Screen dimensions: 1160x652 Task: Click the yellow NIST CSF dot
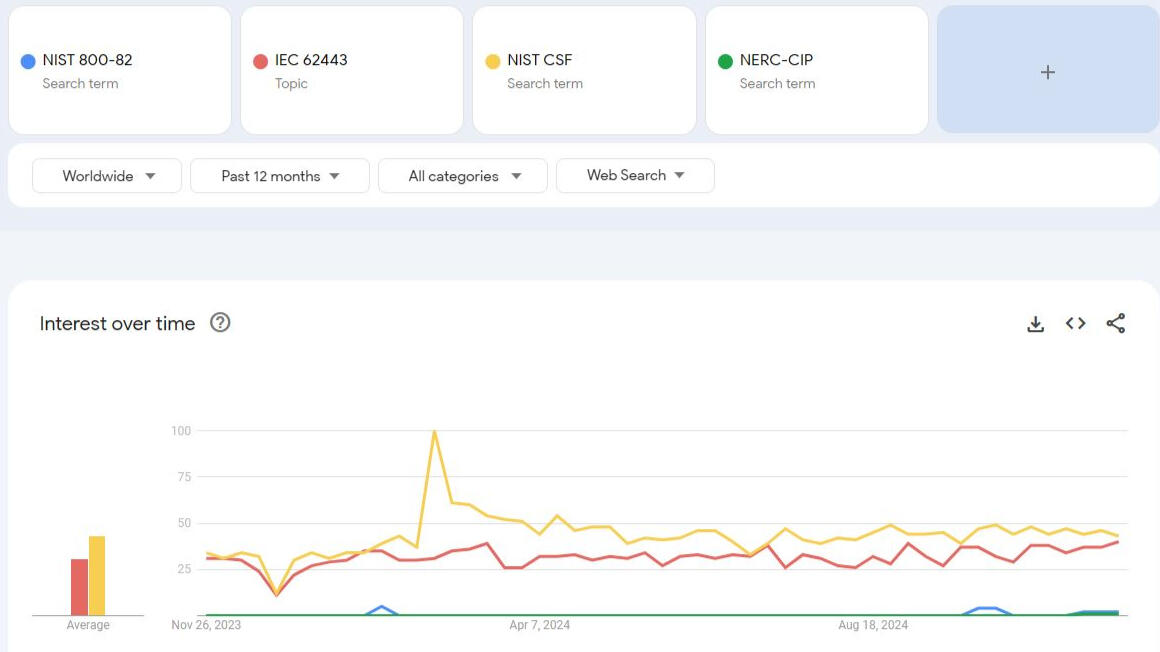point(492,61)
